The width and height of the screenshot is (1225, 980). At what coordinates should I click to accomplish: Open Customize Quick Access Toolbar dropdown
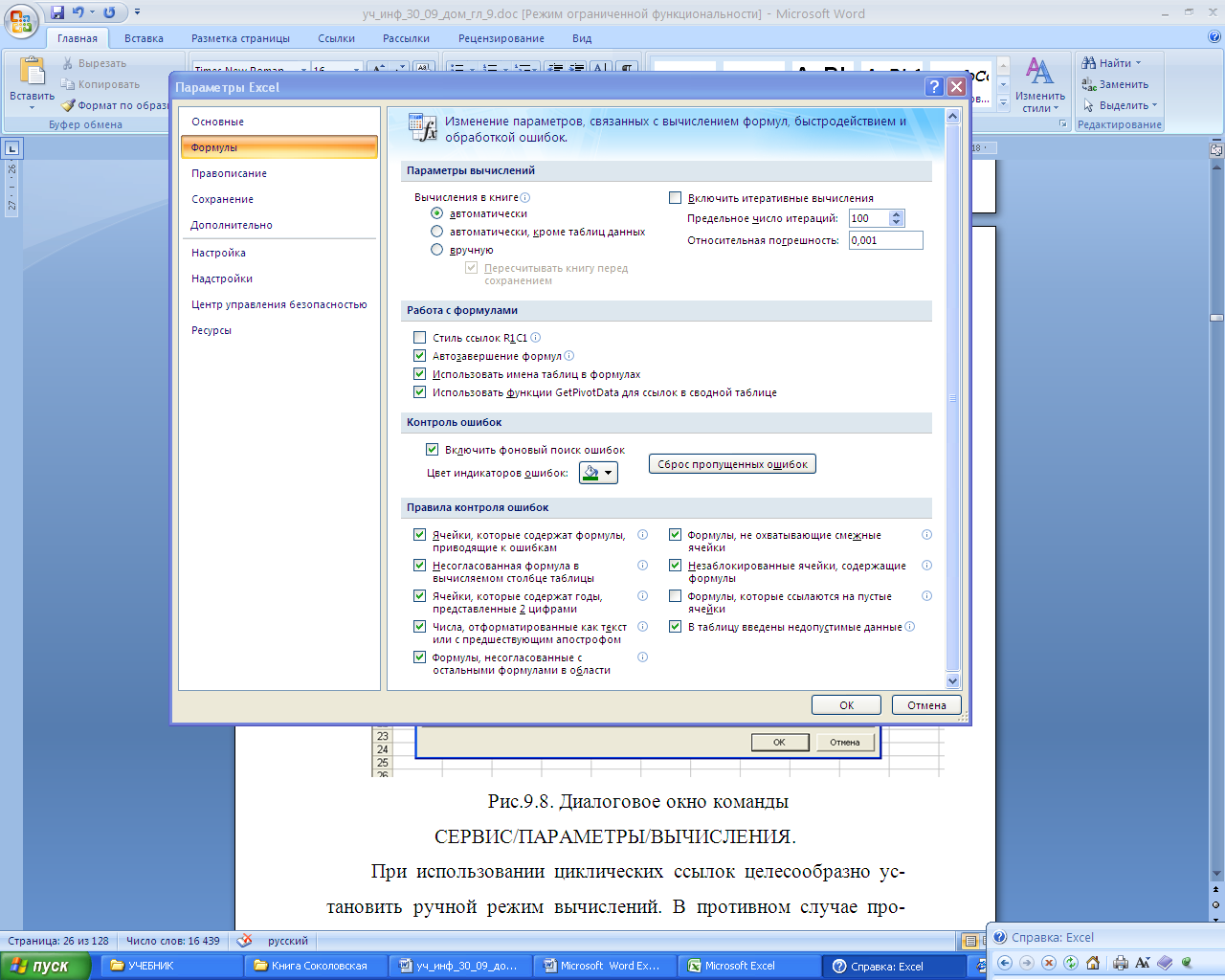point(137,12)
